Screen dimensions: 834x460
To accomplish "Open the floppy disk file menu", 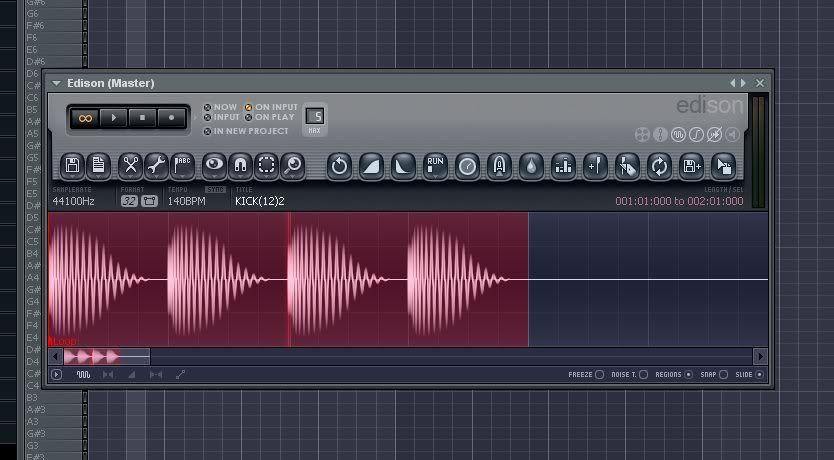I will [x=72, y=166].
